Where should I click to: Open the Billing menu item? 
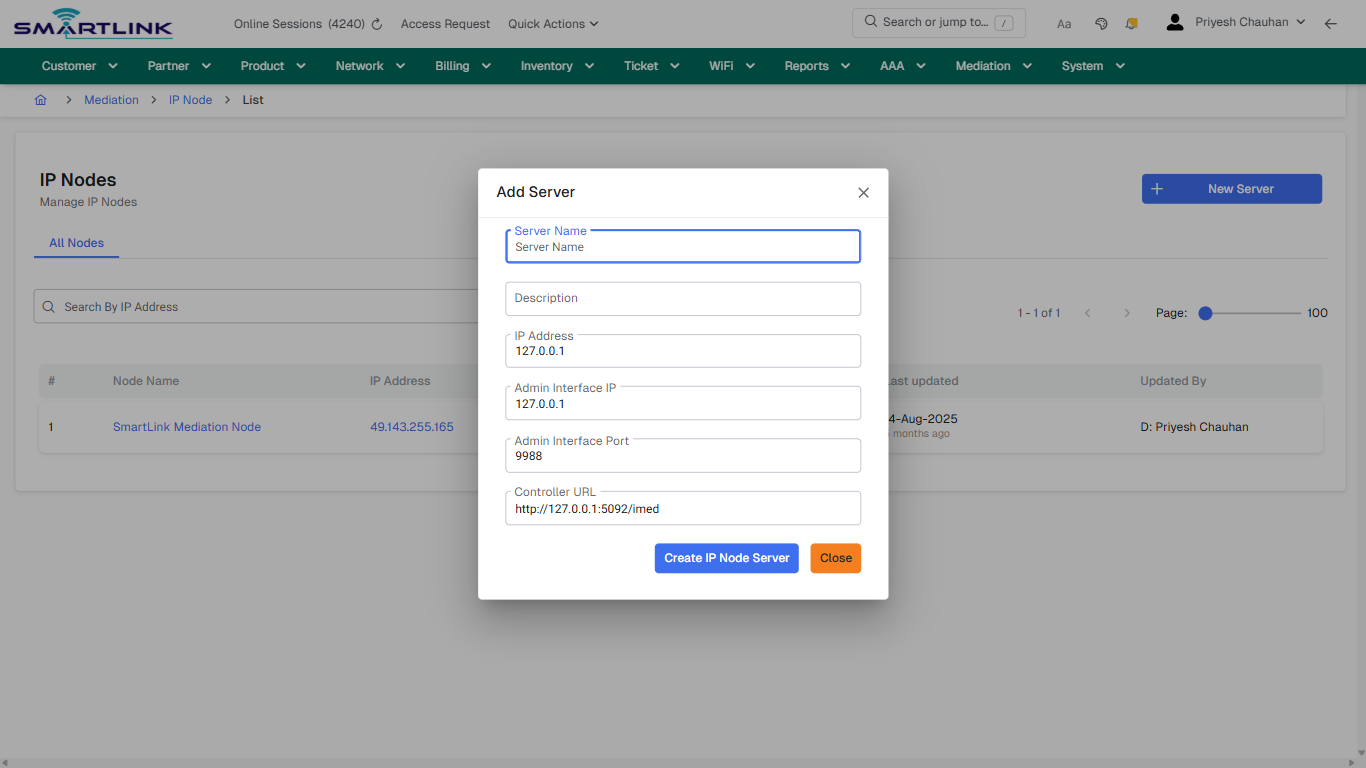coord(452,65)
